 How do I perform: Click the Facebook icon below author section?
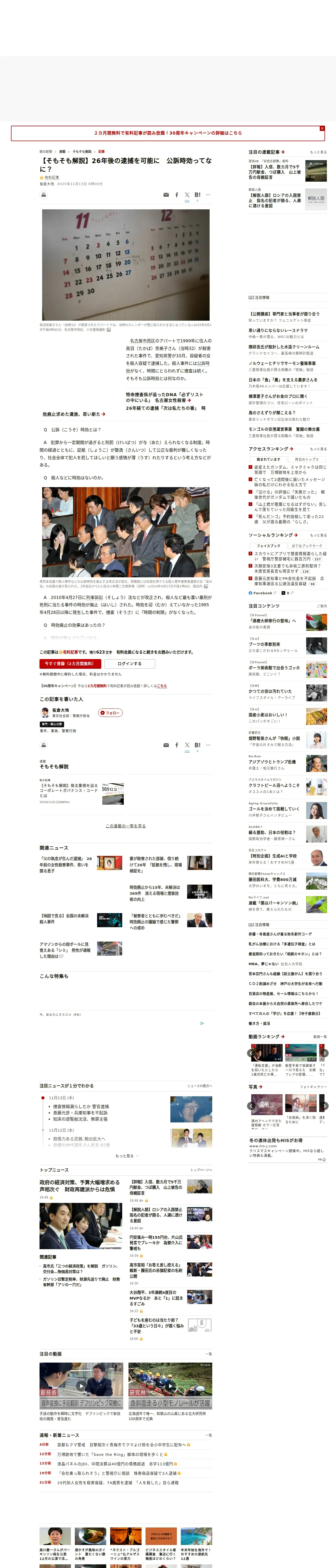click(177, 745)
